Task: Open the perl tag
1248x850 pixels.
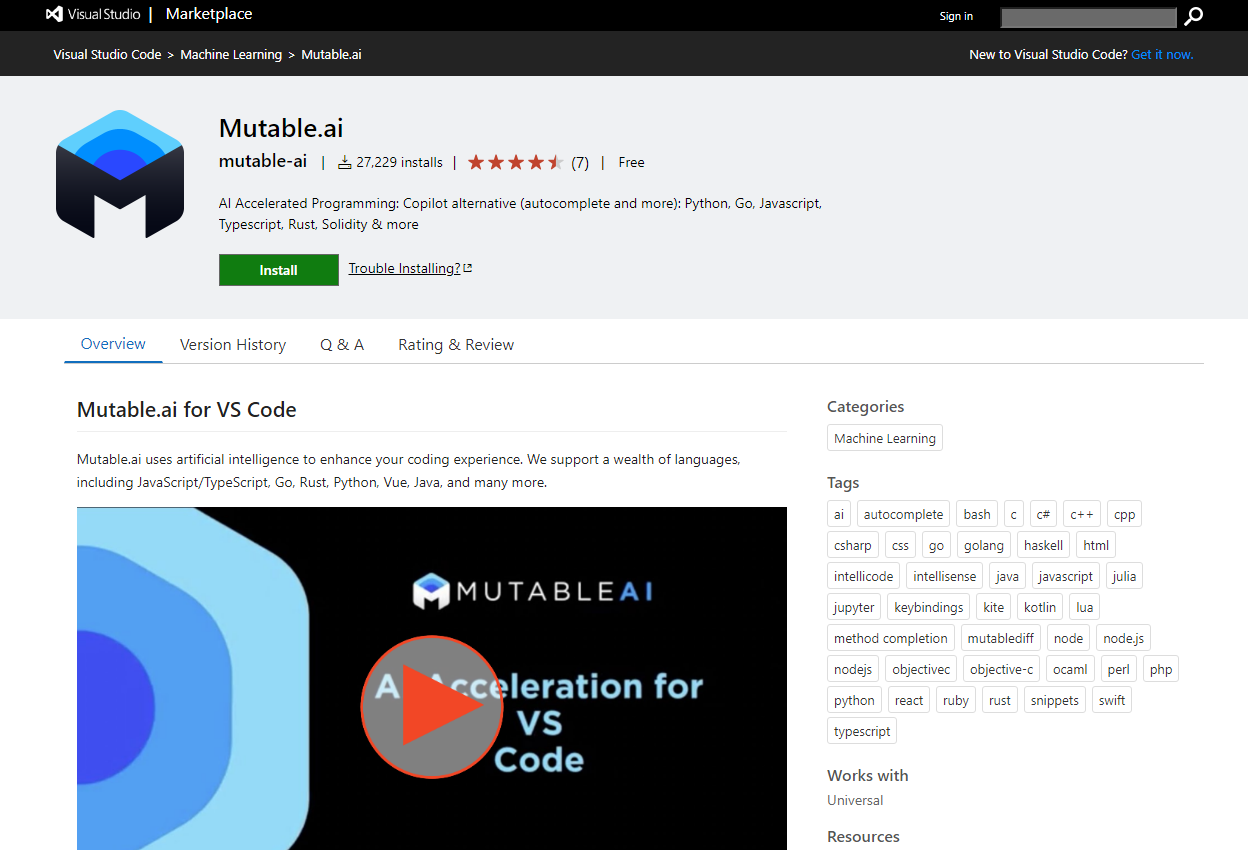Action: (x=1119, y=669)
